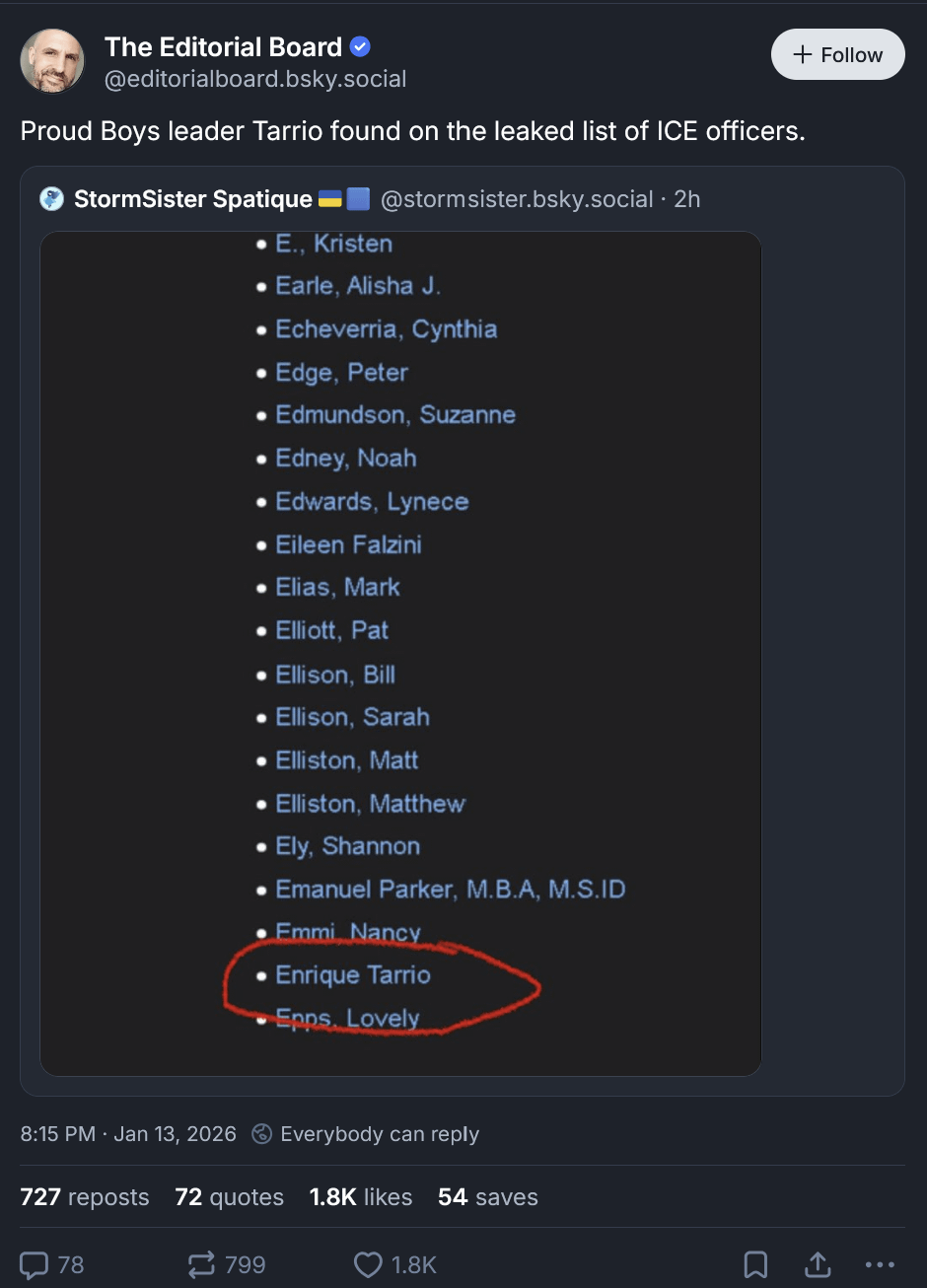Click The Editorial Board profile avatar

tap(52, 61)
